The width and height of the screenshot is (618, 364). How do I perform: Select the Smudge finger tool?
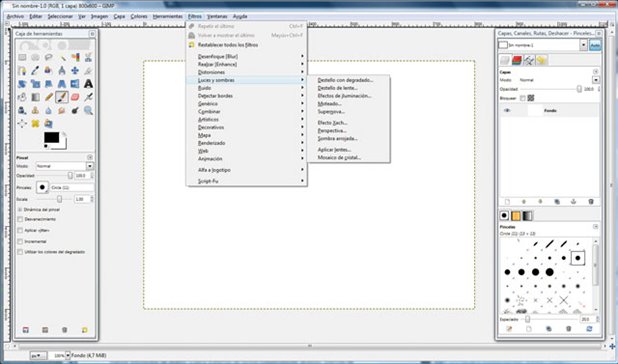click(x=62, y=110)
